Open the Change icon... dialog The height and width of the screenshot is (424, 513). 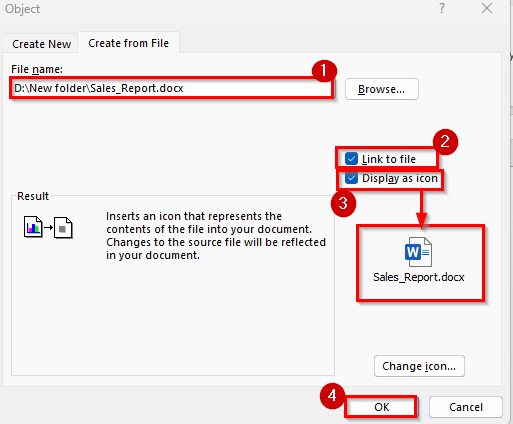coord(419,366)
